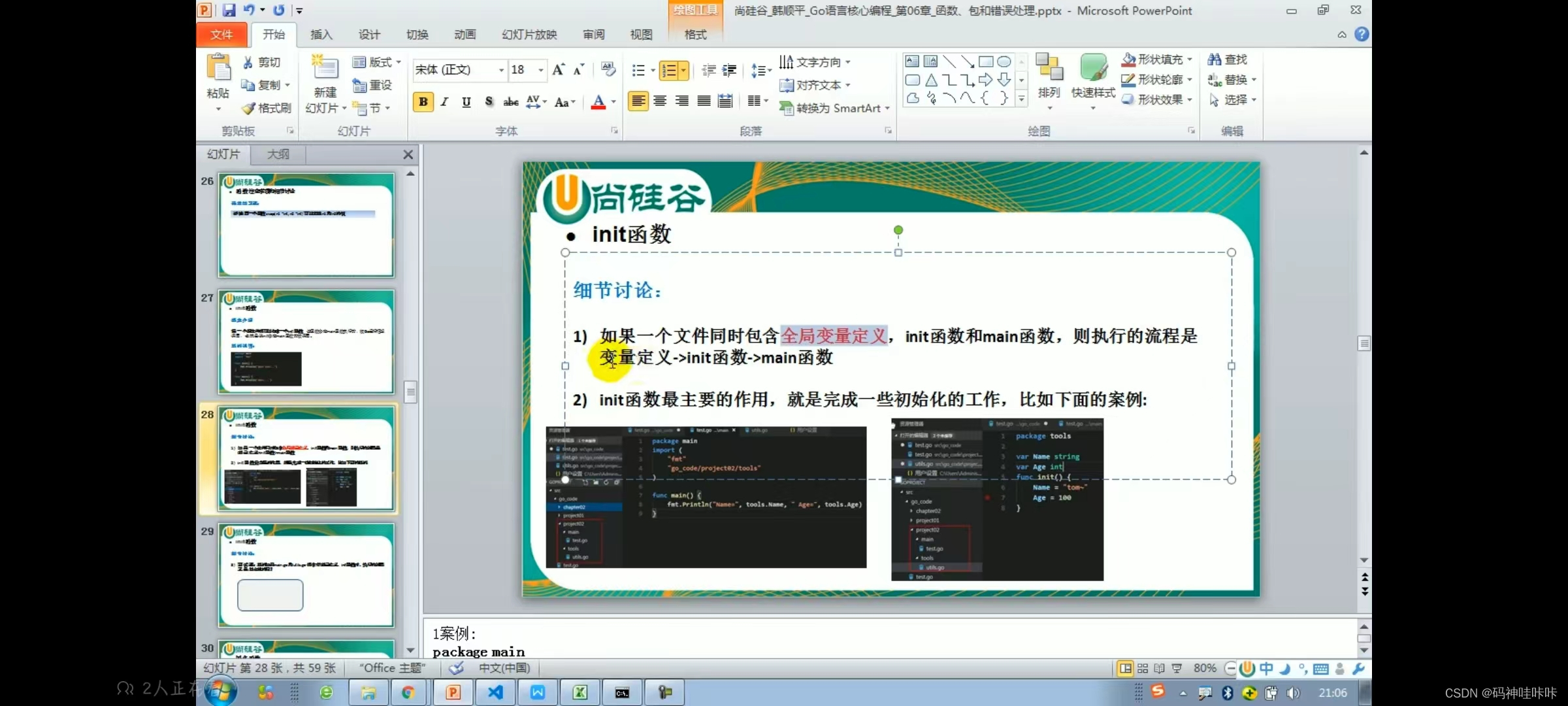Viewport: 1568px width, 706px height.
Task: Switch to the Outline (大纲) pane tab
Action: 278,154
